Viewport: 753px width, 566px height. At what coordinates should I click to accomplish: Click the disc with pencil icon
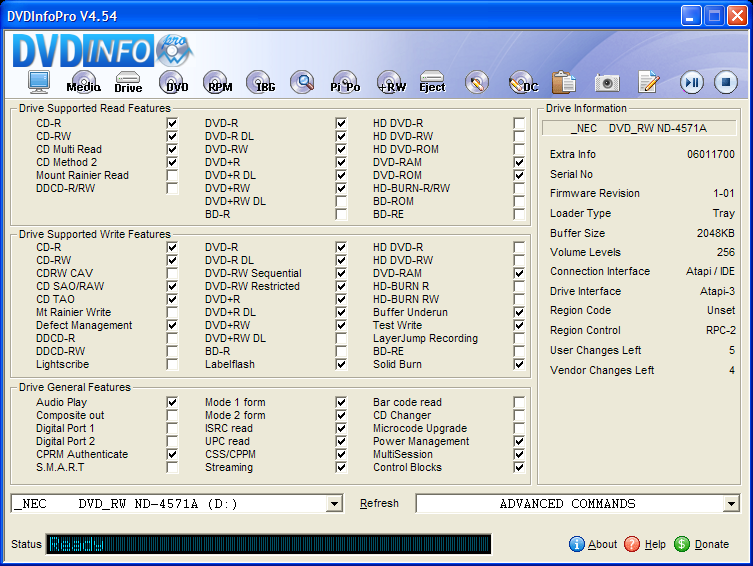pos(477,82)
